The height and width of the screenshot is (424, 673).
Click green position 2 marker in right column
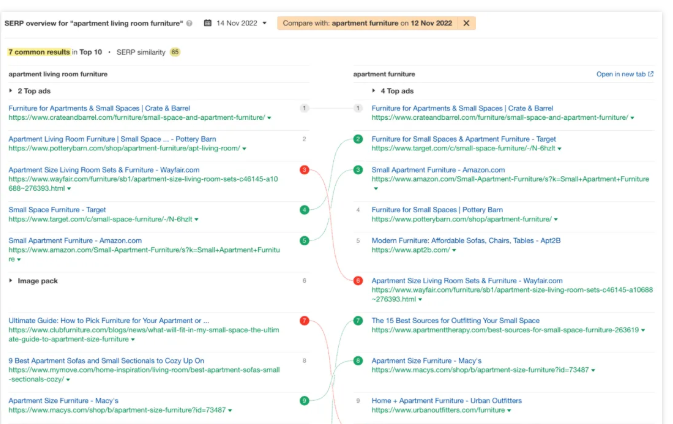pos(358,139)
